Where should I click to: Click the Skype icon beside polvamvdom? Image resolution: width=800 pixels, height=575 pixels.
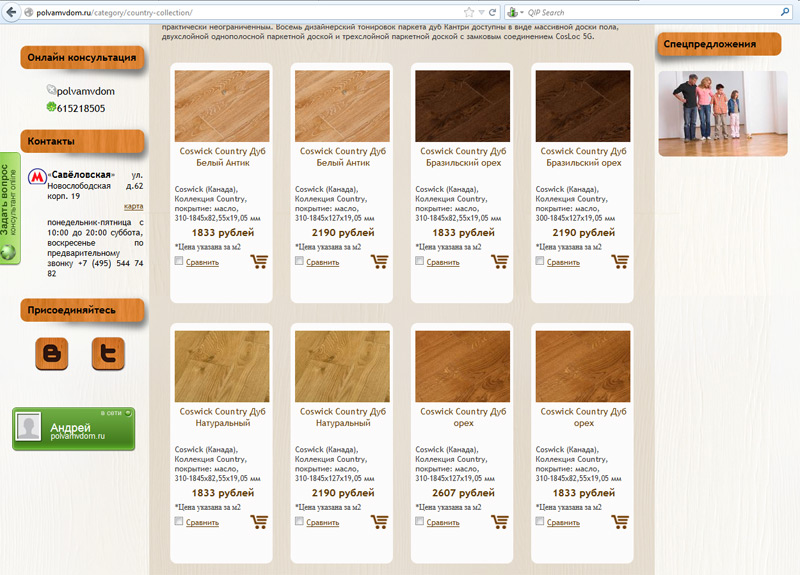coord(51,89)
